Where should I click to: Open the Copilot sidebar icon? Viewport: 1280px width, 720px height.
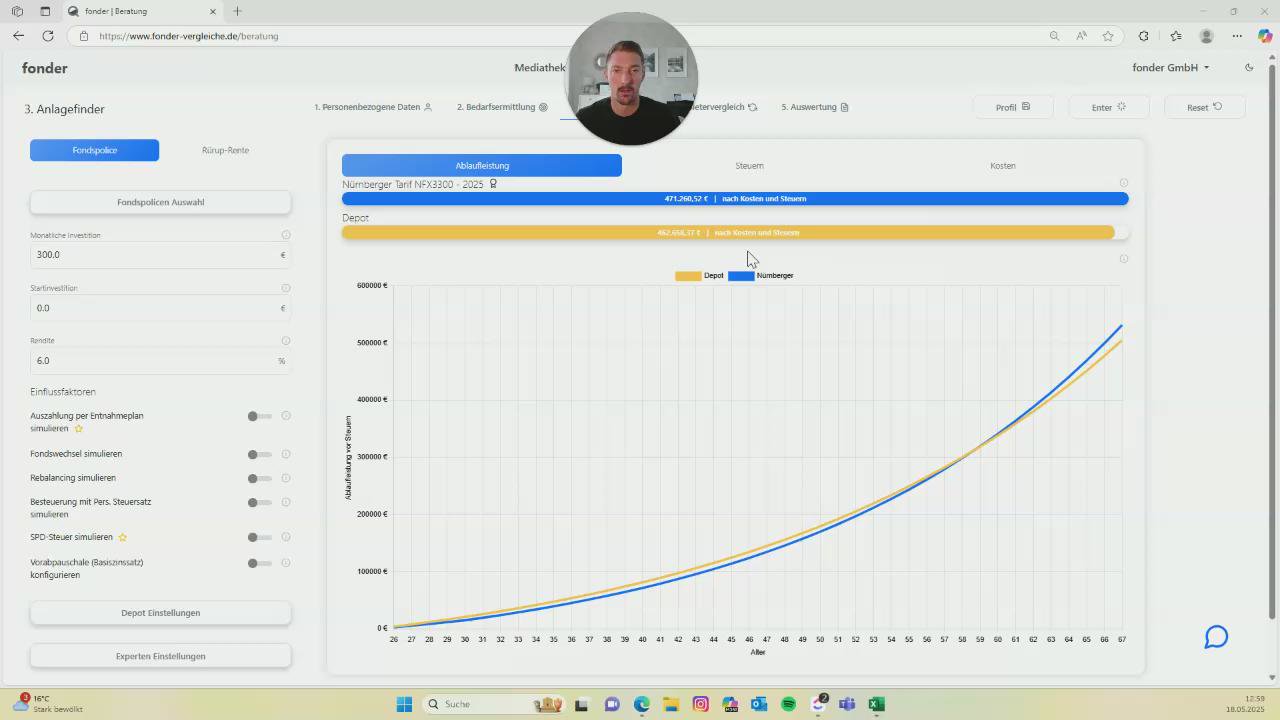pos(1265,36)
